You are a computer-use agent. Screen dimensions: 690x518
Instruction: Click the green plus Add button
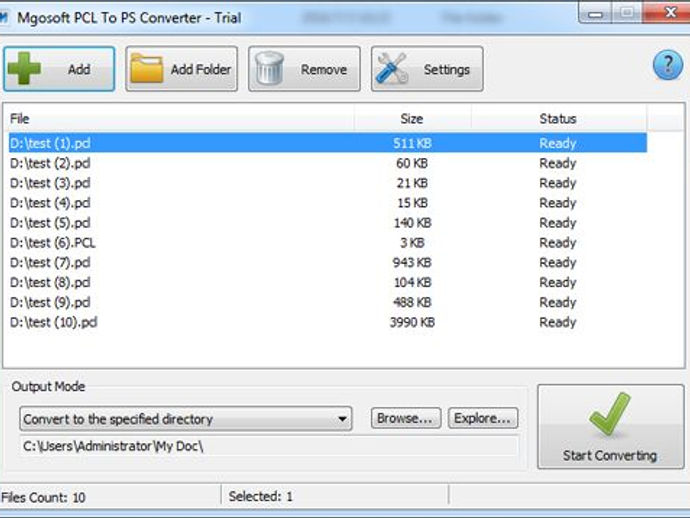(x=59, y=69)
